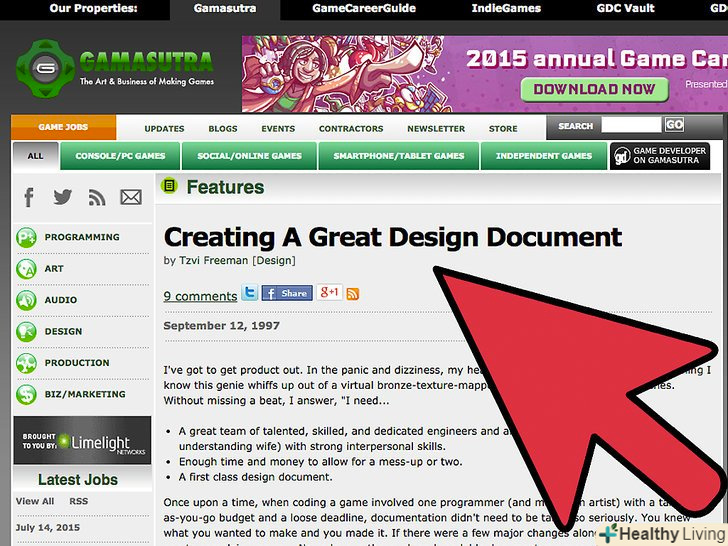This screenshot has width=728, height=546.
Task: Click the Design category icon
Action: [x=26, y=332]
